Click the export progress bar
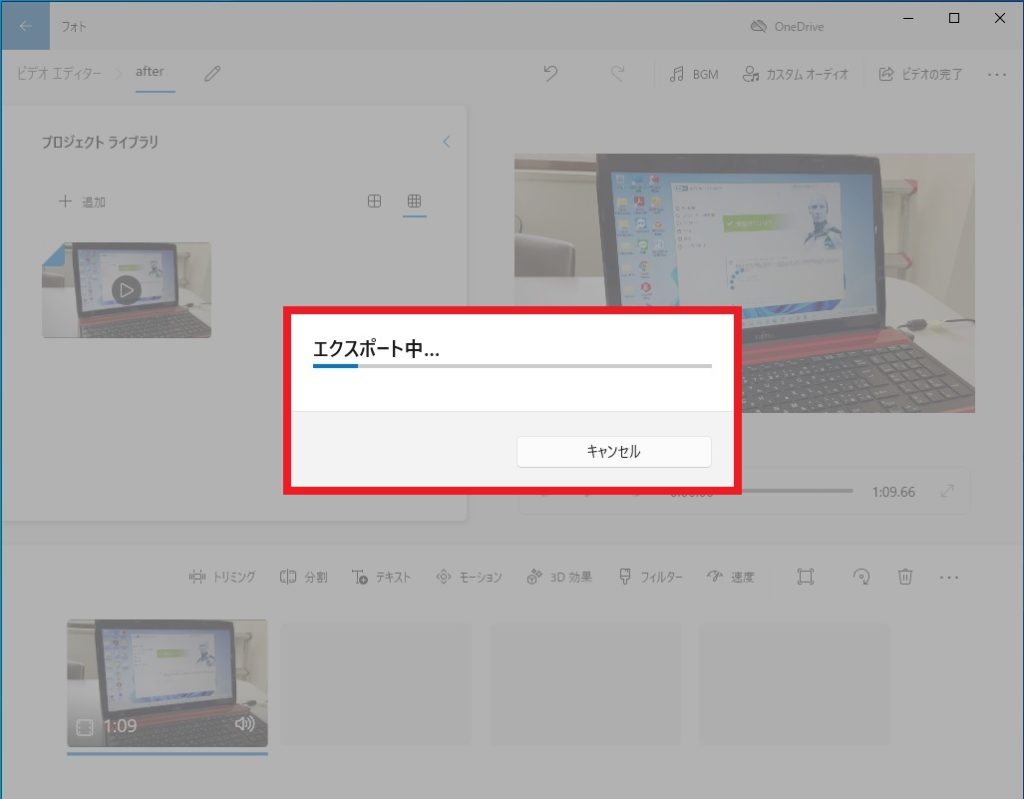This screenshot has width=1024, height=799. click(x=512, y=367)
